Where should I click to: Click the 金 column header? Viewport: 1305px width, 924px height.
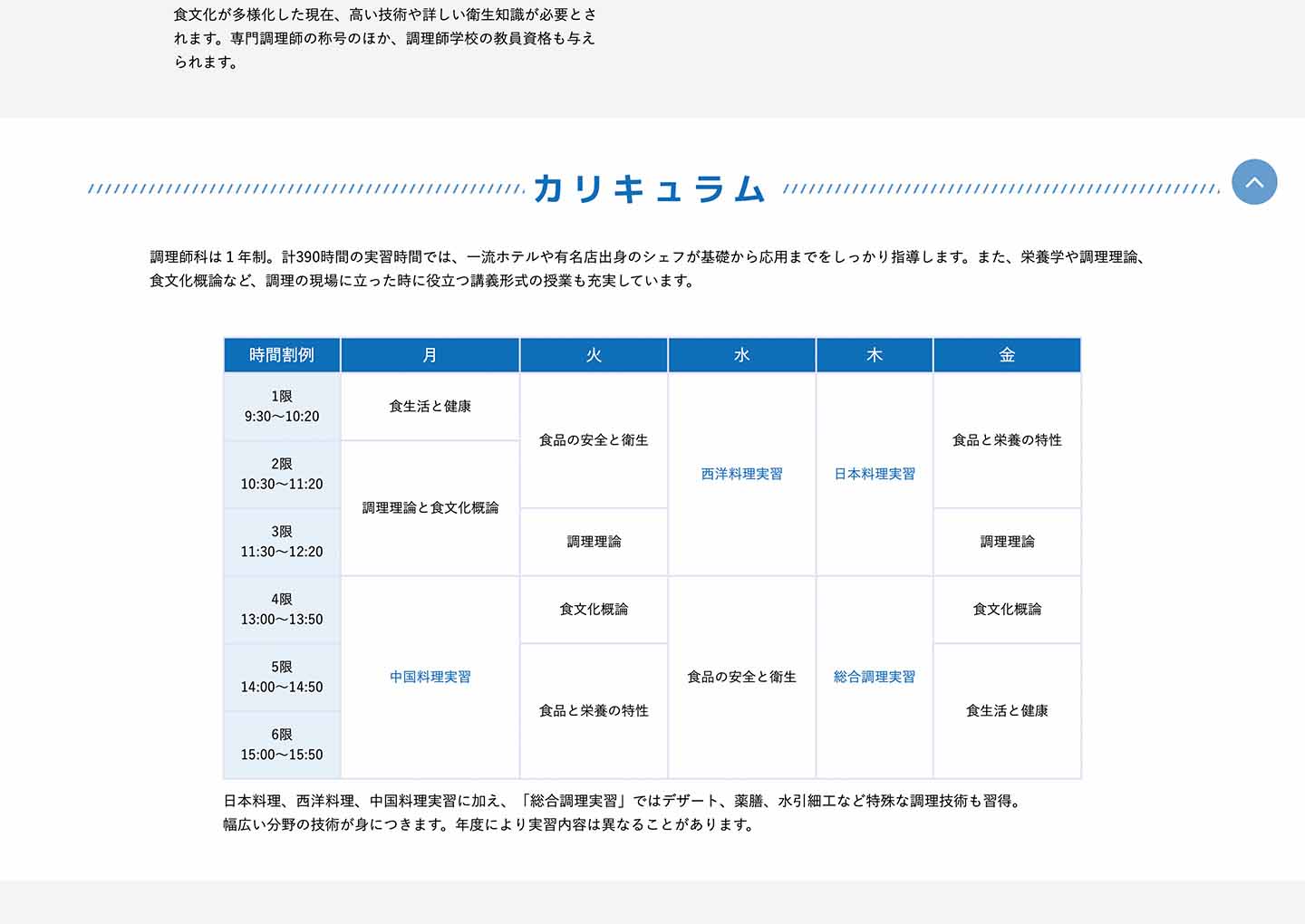(1007, 355)
